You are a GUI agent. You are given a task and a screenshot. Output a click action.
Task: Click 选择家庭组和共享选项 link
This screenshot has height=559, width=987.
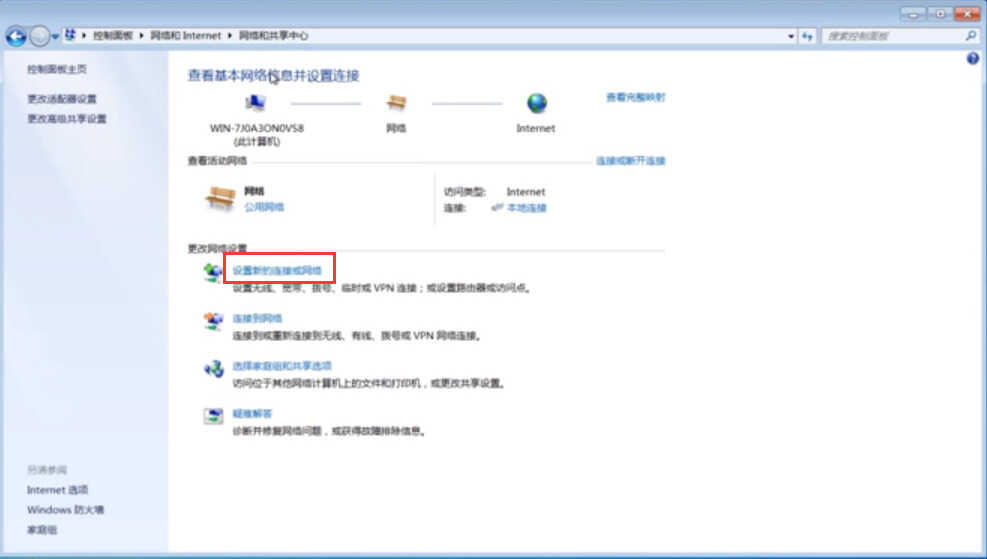pyautogui.click(x=282, y=366)
